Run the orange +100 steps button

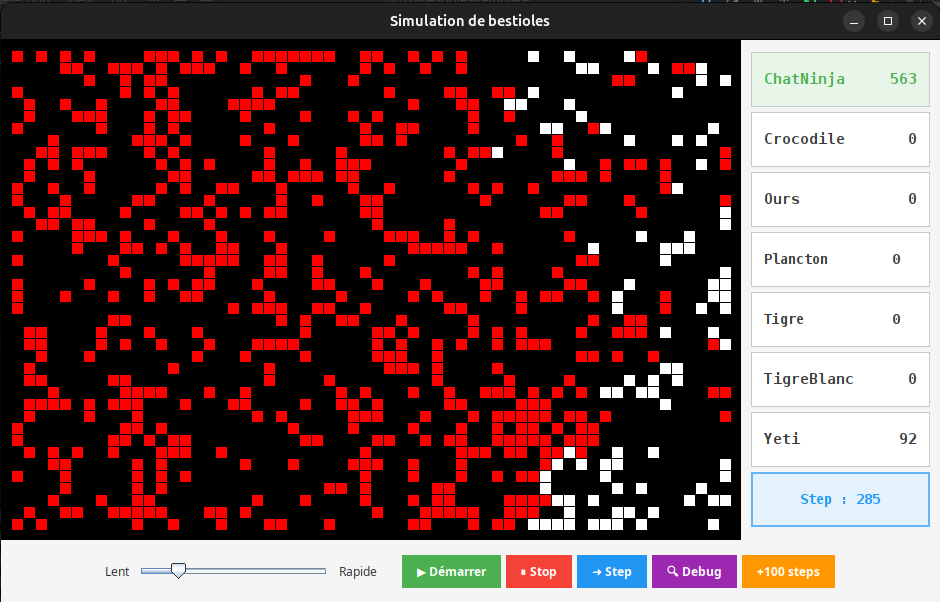tap(788, 572)
